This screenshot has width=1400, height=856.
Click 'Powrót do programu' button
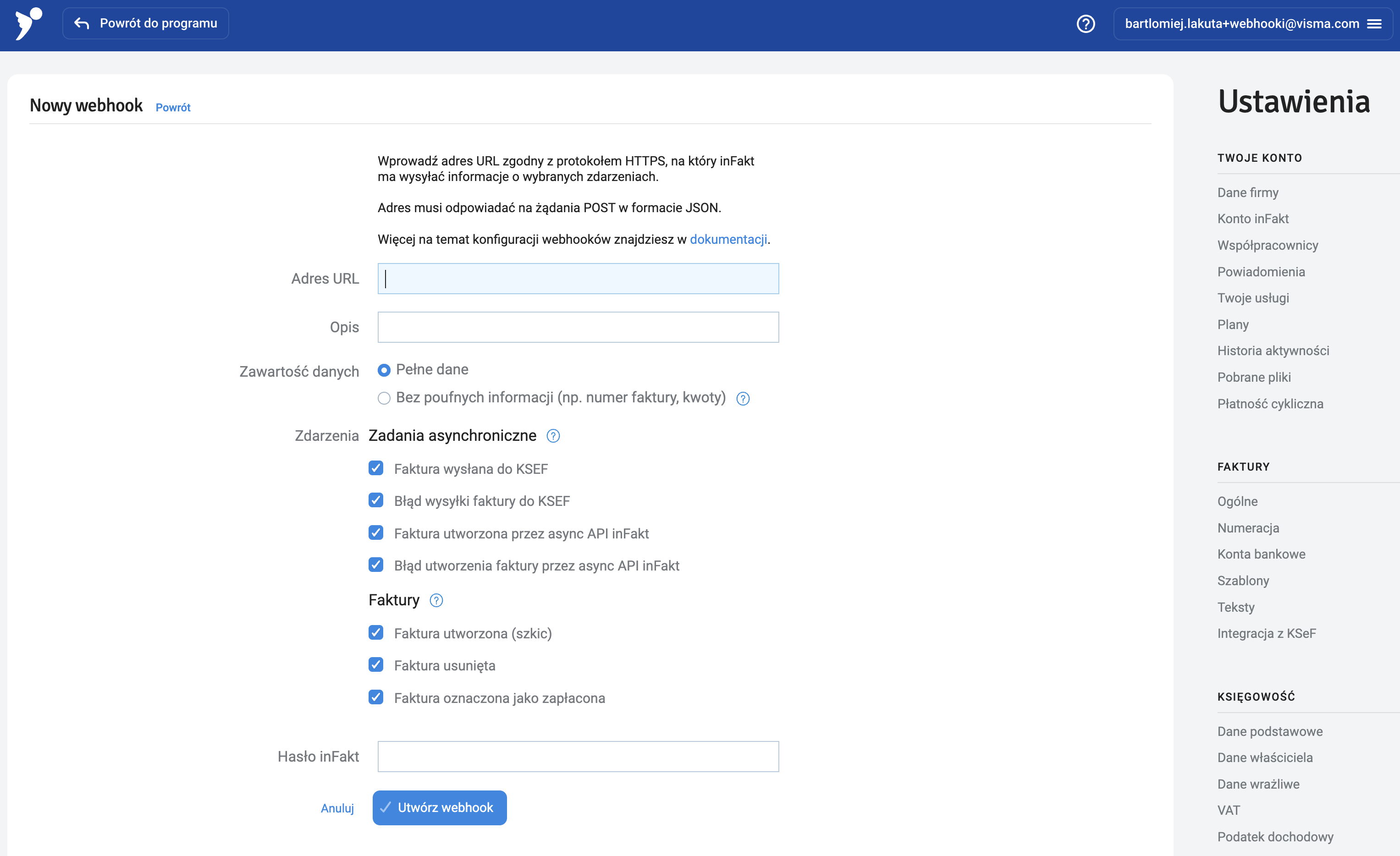tap(145, 23)
